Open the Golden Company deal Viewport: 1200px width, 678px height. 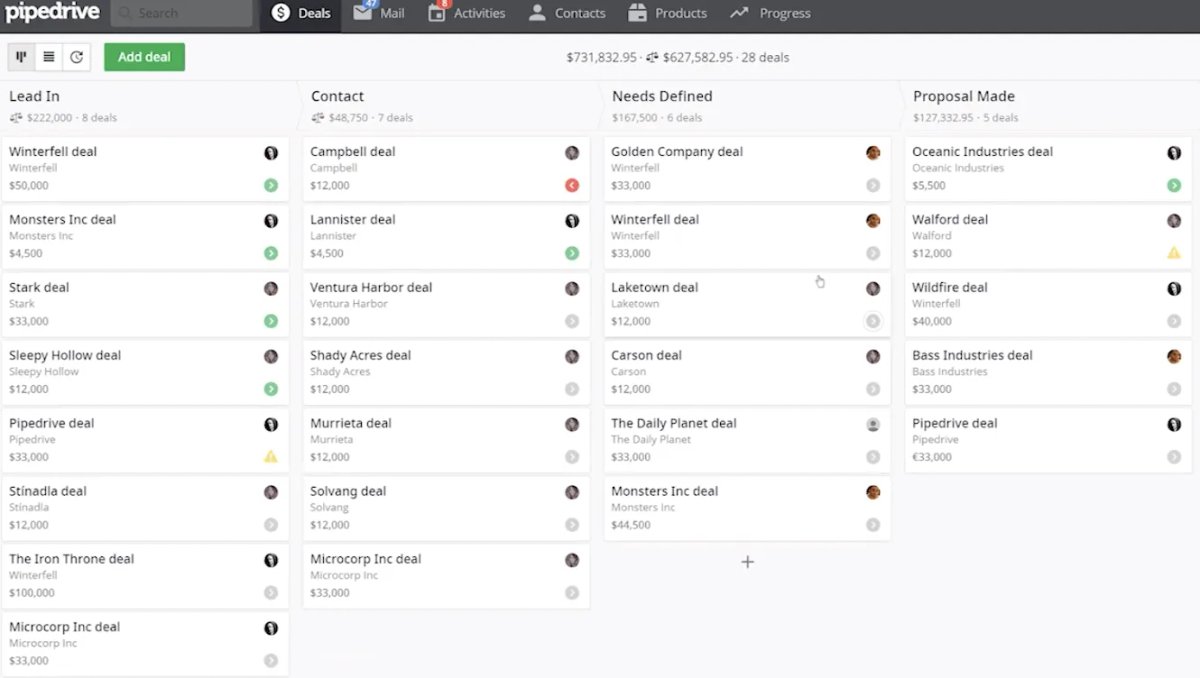747,169
